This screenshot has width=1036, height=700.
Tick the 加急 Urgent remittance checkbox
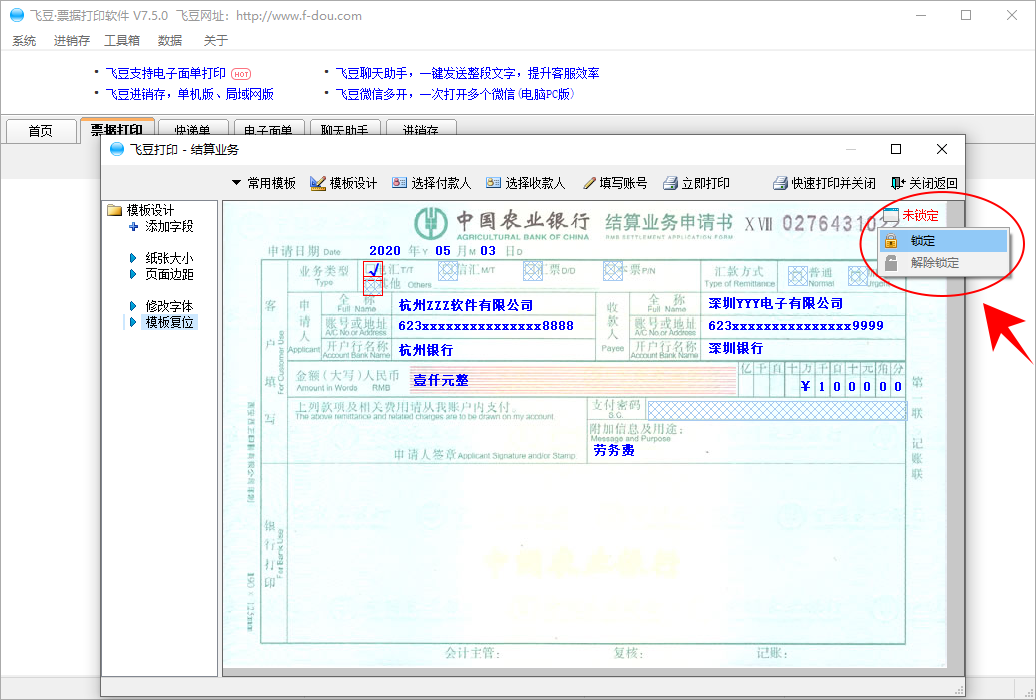858,276
